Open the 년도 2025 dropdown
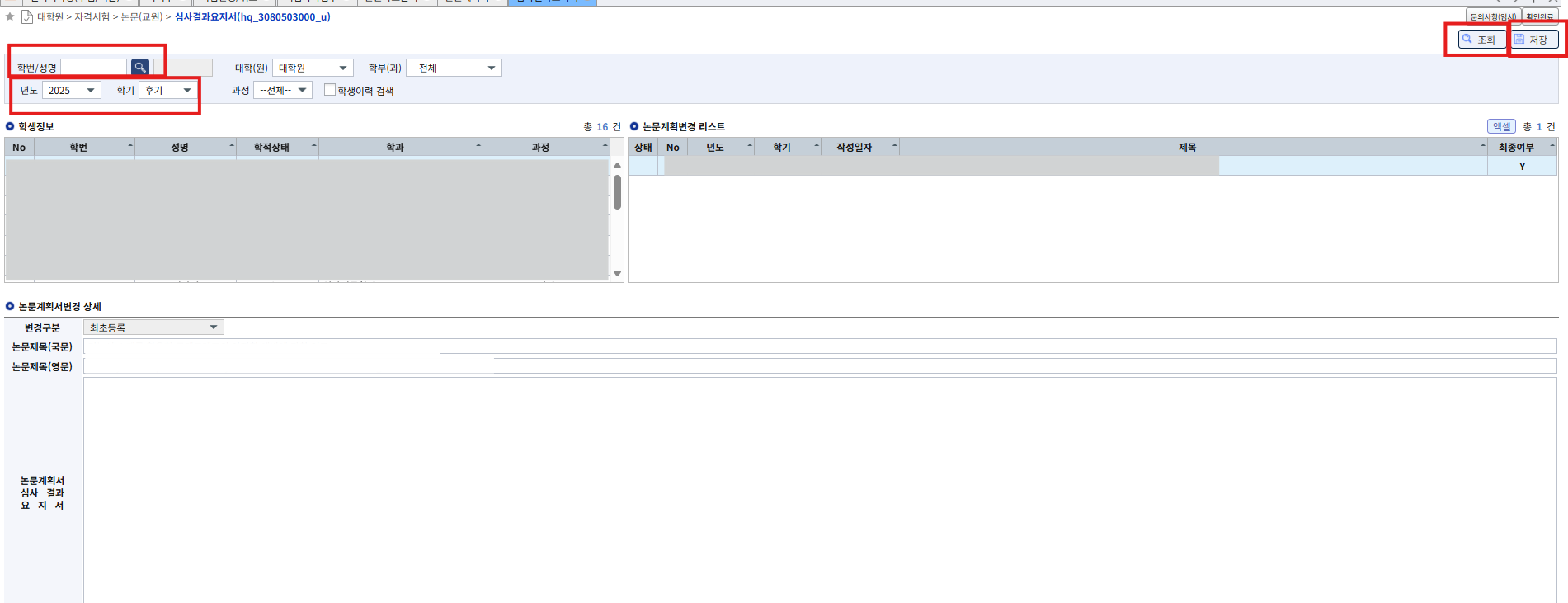 [72, 90]
